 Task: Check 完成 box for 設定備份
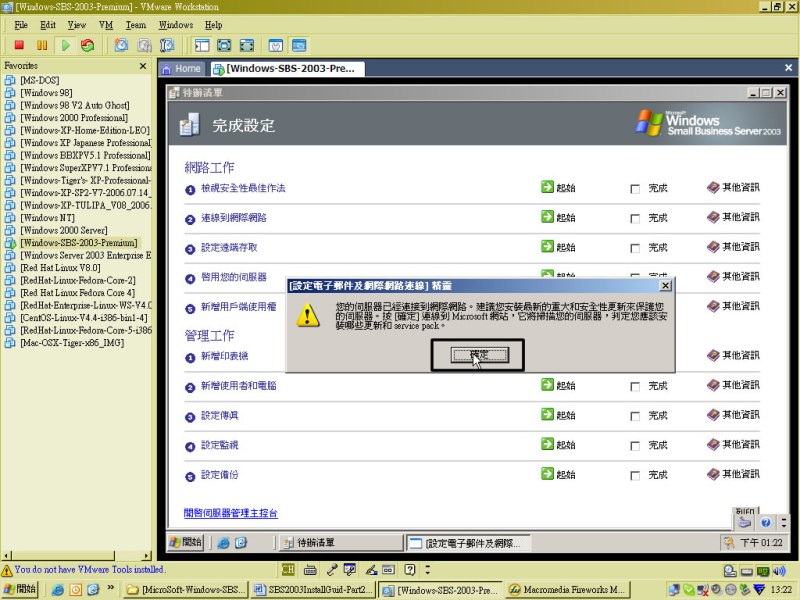click(635, 475)
